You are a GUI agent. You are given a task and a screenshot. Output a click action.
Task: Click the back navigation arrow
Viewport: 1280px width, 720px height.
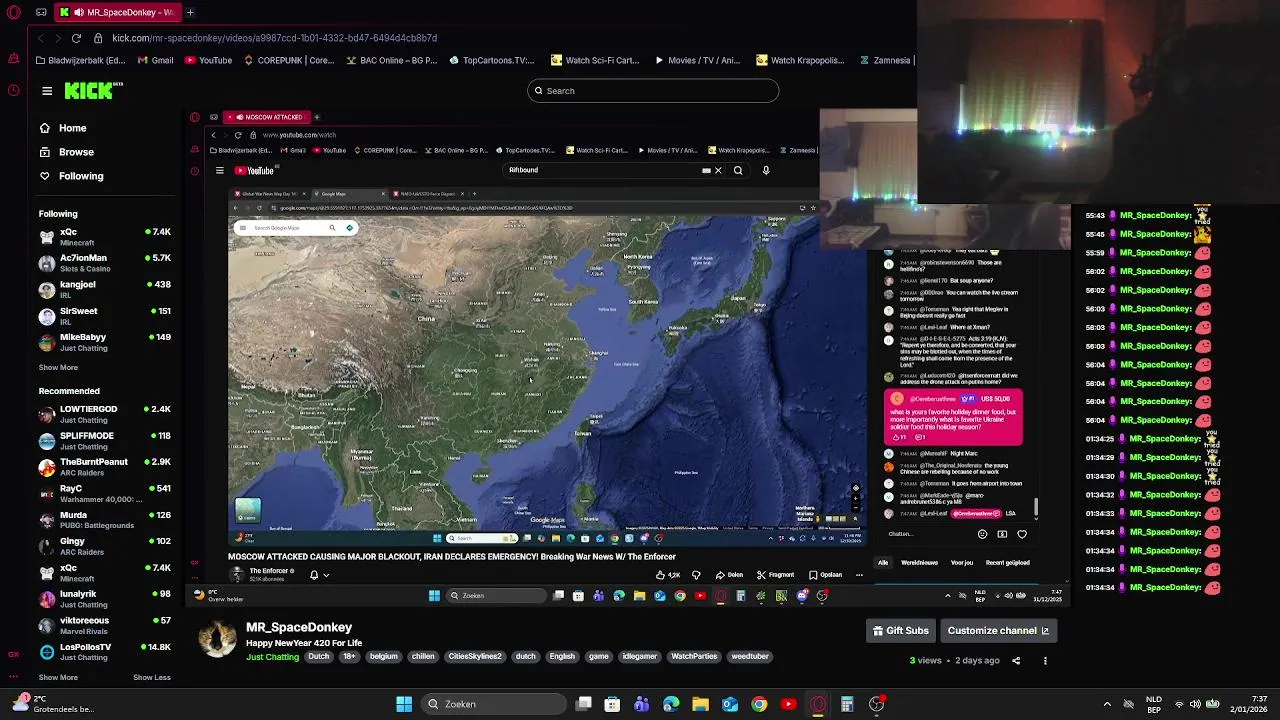tap(40, 38)
